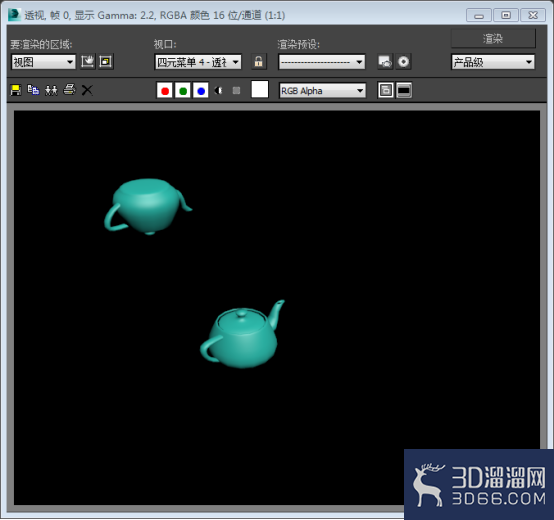Screen dimensions: 554x520
Task: Toggle the Lock to Viewport padlock
Action: (x=259, y=62)
